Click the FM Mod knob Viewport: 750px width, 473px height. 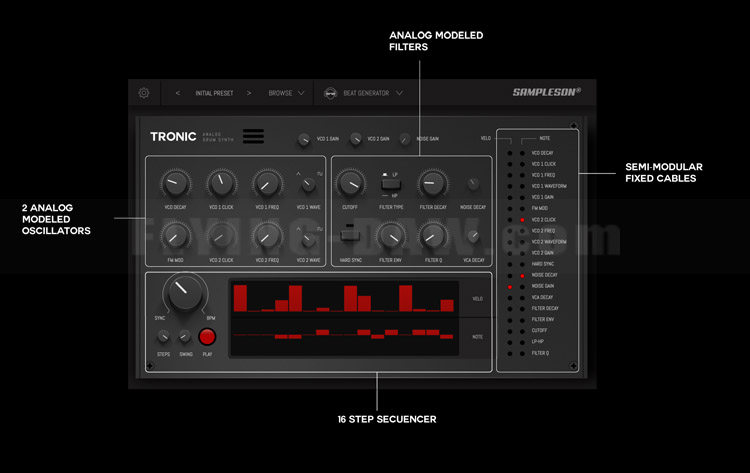175,236
